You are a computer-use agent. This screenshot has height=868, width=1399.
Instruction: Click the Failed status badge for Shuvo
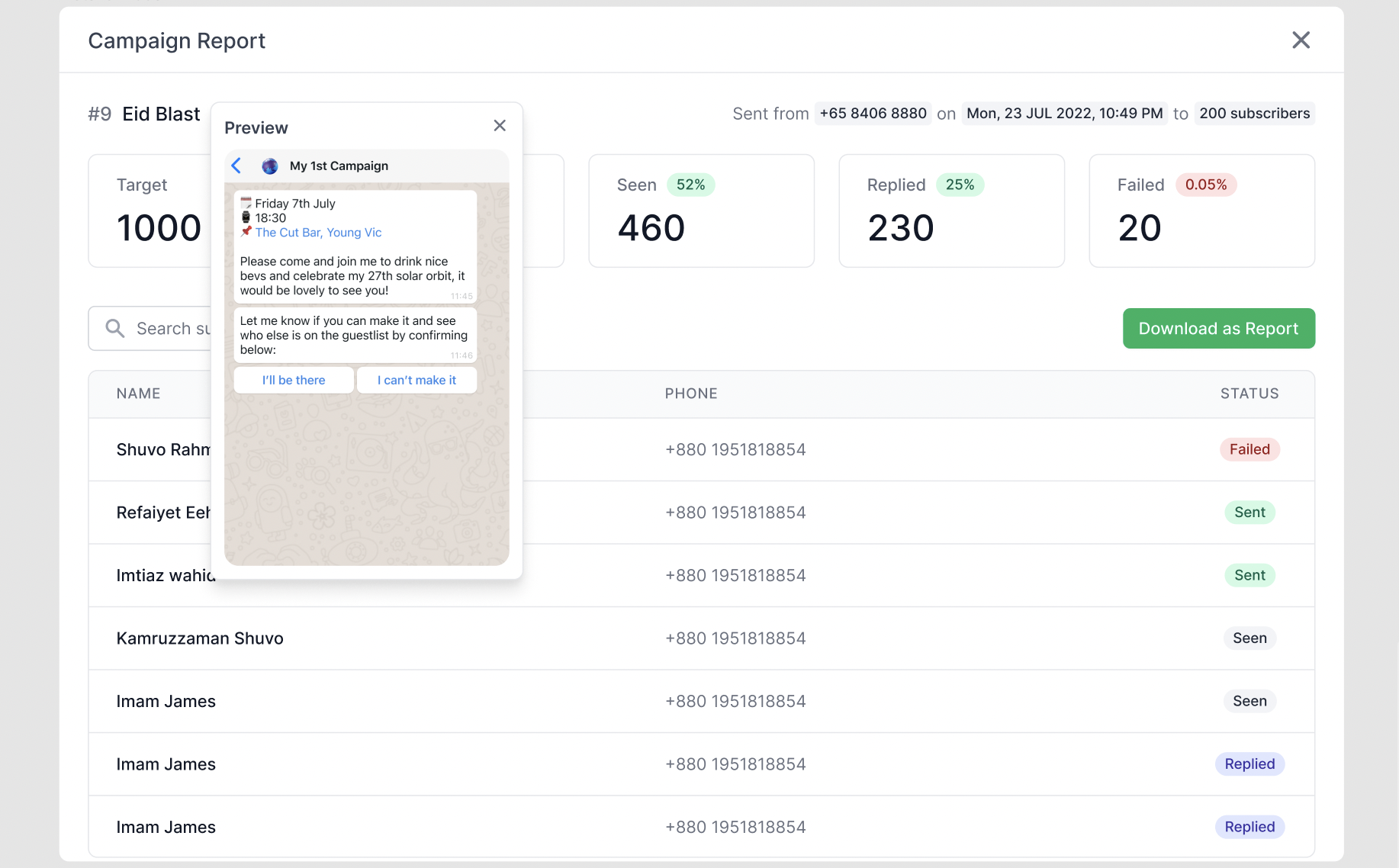coord(1249,449)
